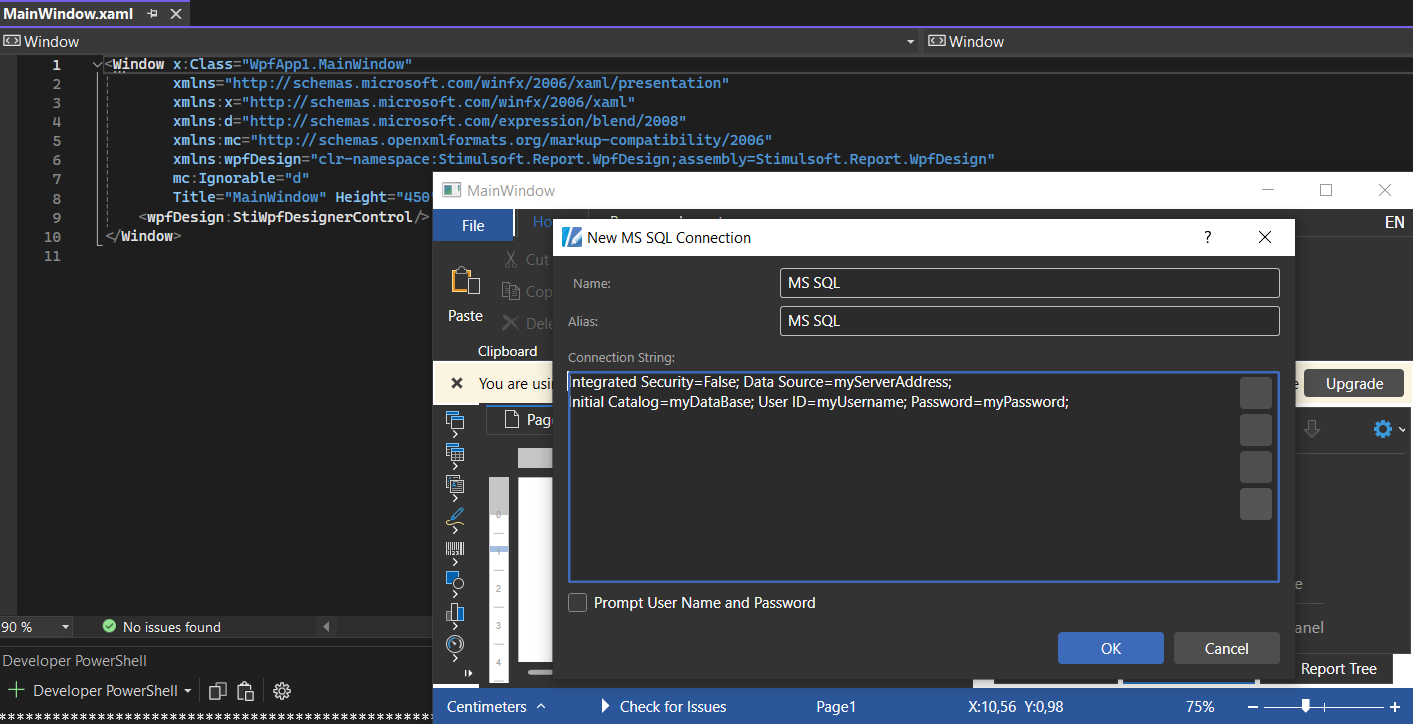Click the zoom slider handle in the designer status bar

(1306, 707)
